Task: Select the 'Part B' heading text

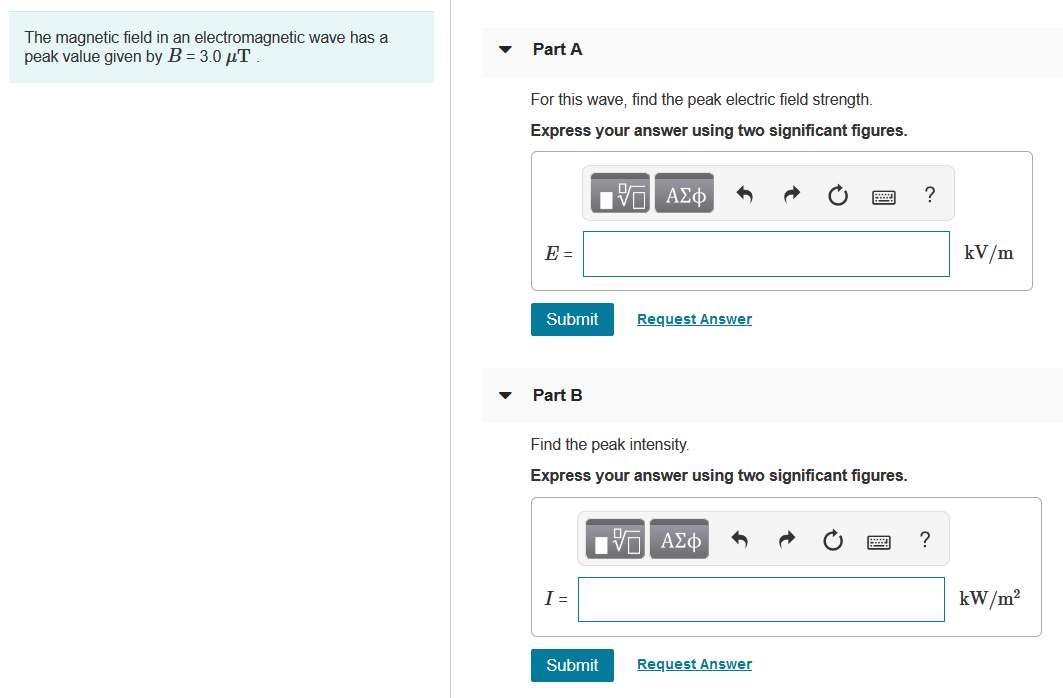Action: (x=557, y=396)
